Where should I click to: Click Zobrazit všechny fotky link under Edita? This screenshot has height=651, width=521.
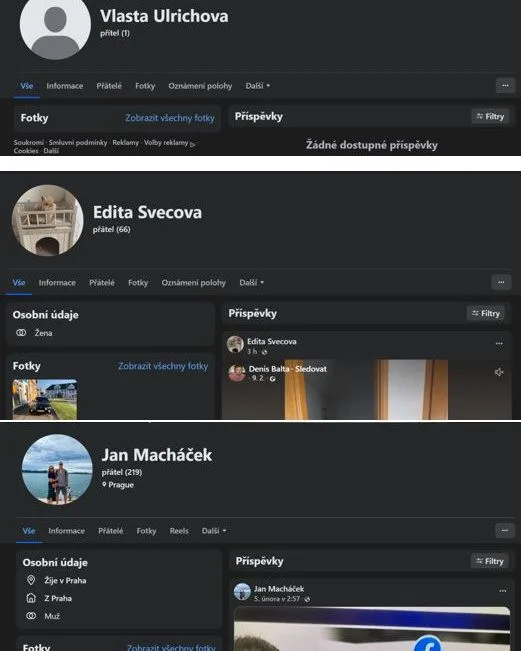coord(163,366)
